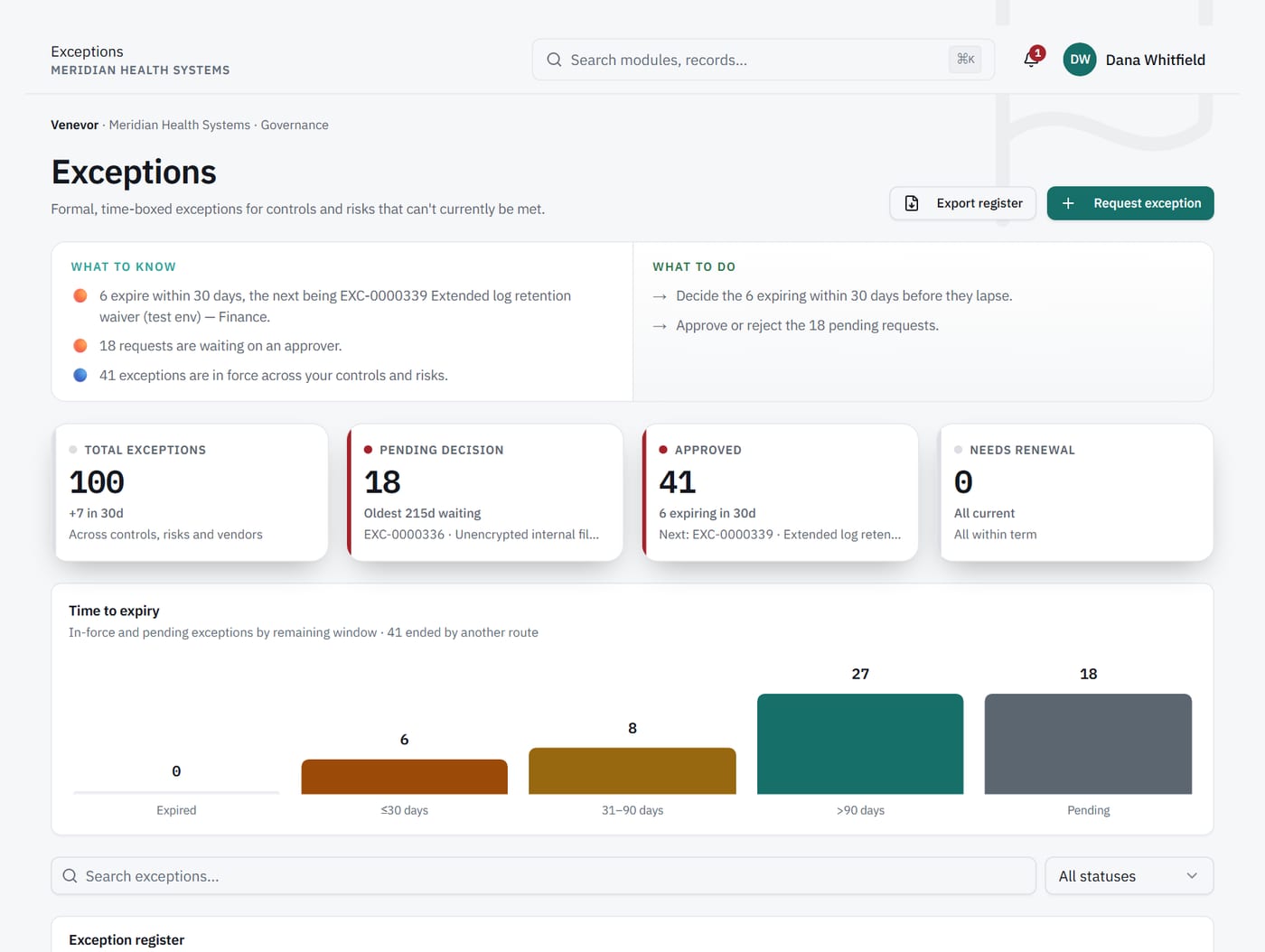The width and height of the screenshot is (1265, 952).
Task: Select the 31–90 days amber bar
Action: [x=632, y=771]
